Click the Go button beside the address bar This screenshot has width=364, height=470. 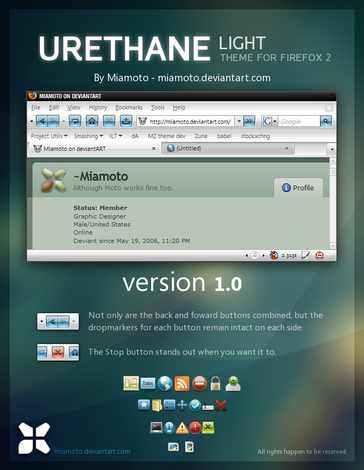tap(249, 121)
